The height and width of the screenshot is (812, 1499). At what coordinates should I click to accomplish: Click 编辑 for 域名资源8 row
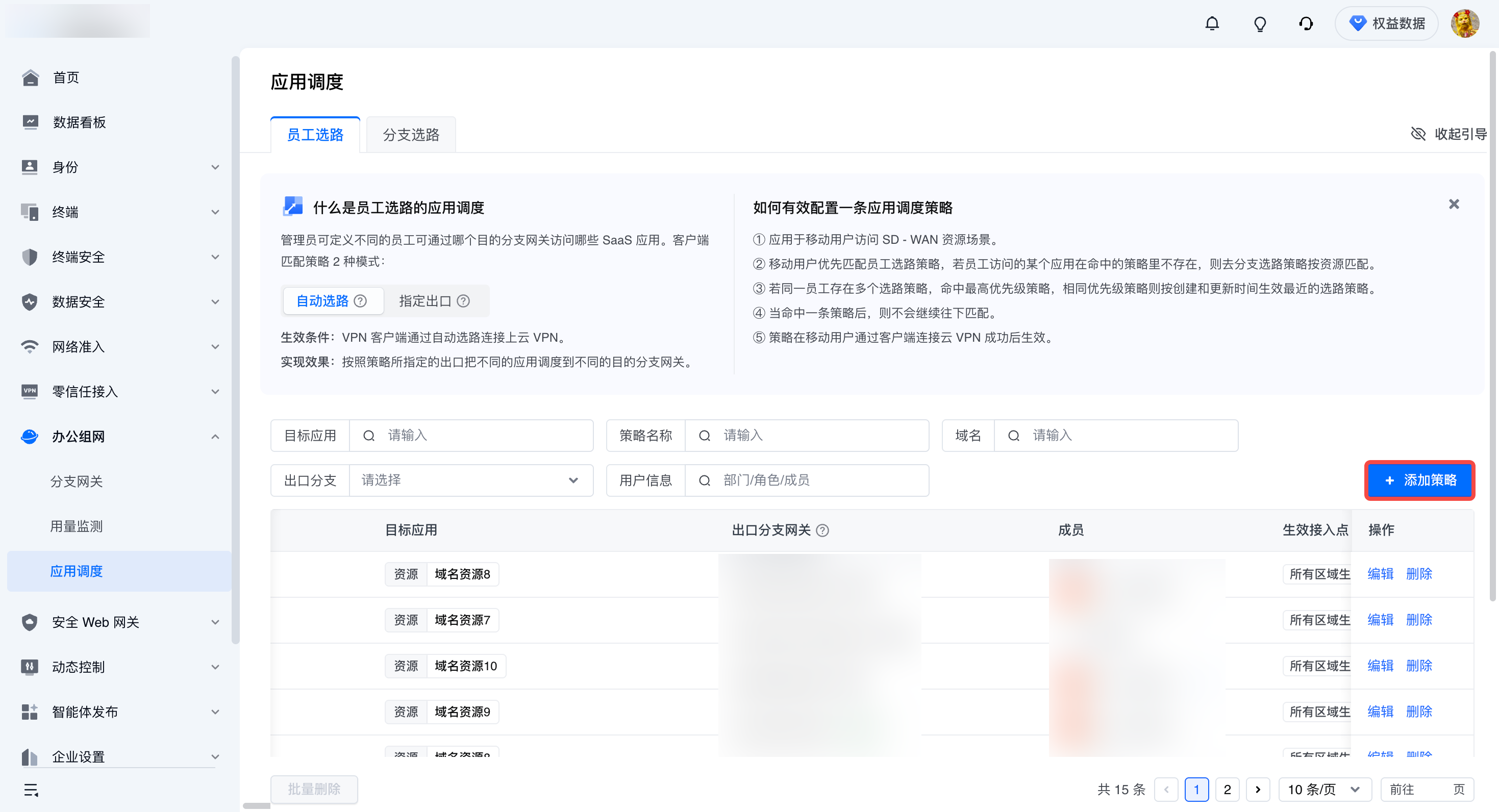click(x=1380, y=574)
